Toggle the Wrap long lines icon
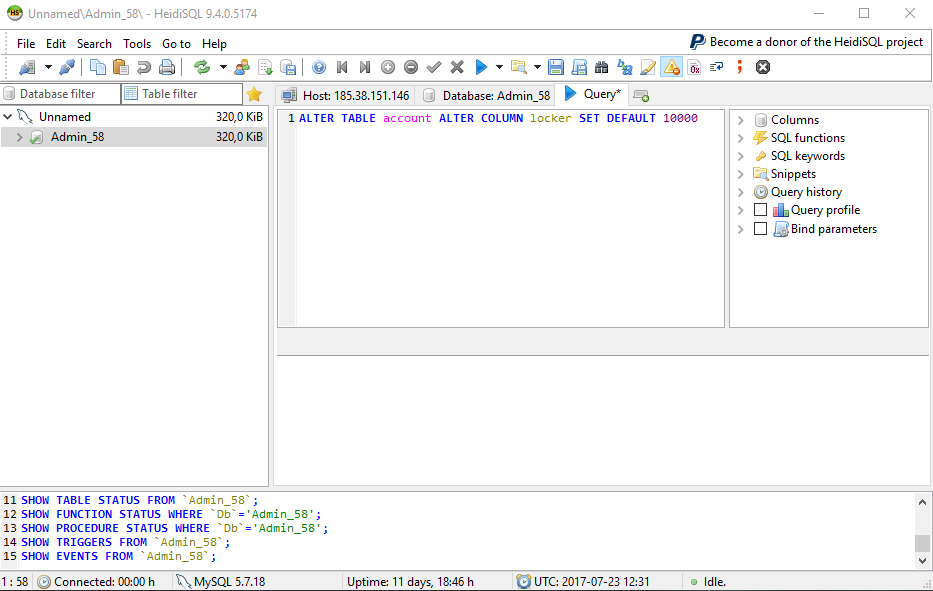The image size is (933, 591). [x=716, y=67]
